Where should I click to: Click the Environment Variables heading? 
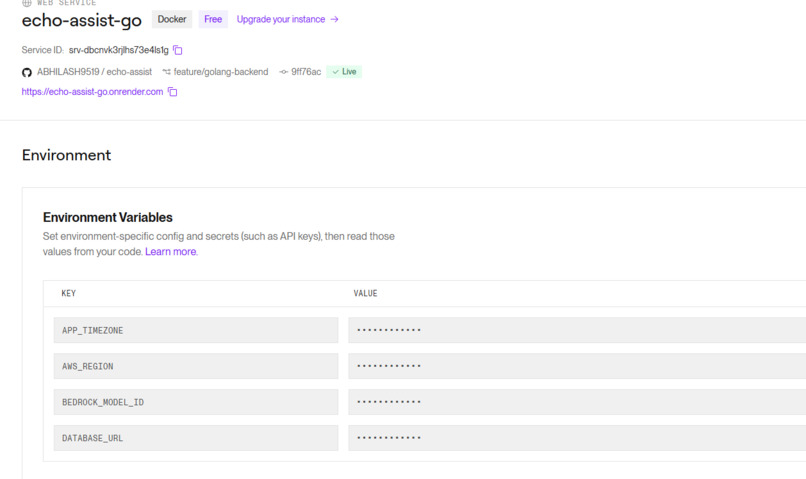pyautogui.click(x=107, y=217)
